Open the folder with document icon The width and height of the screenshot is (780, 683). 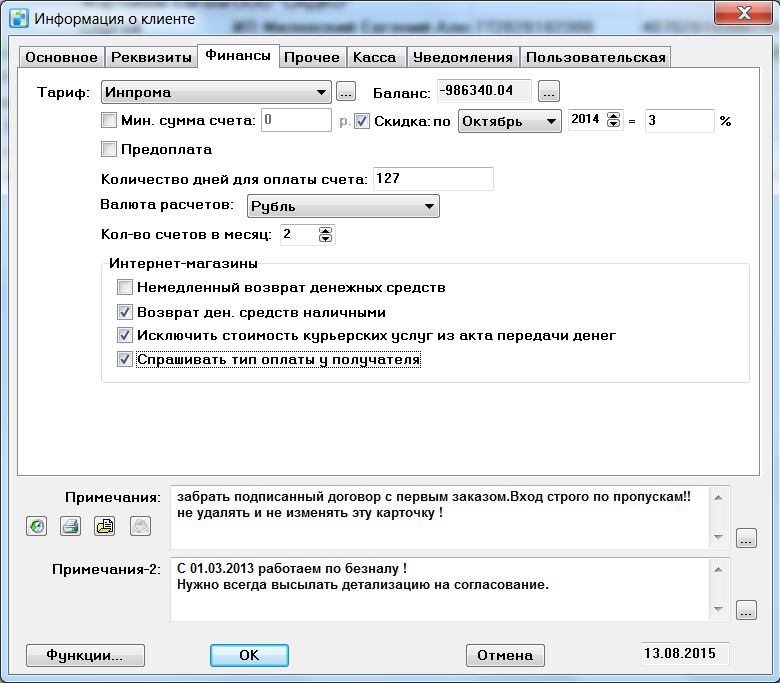(104, 526)
